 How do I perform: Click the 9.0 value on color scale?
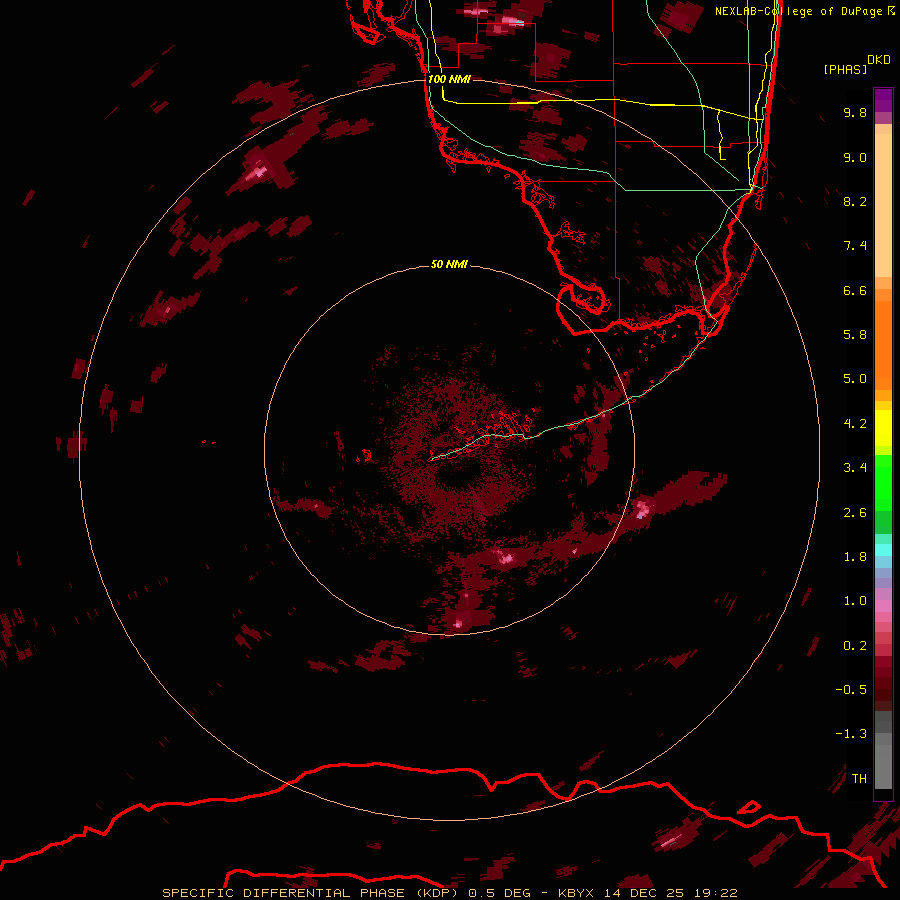pyautogui.click(x=855, y=157)
